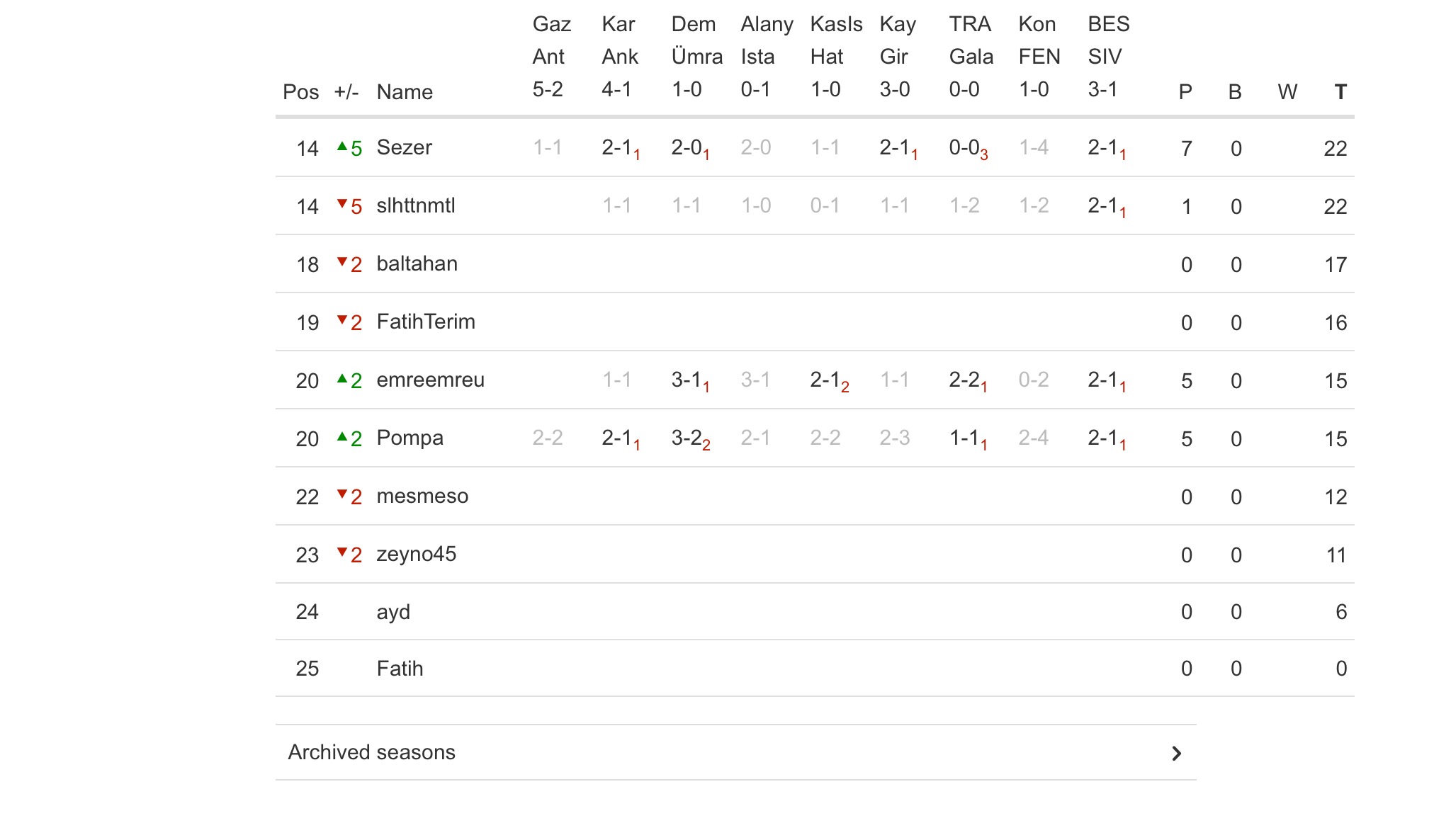Open the ayd player row name

coord(393,612)
